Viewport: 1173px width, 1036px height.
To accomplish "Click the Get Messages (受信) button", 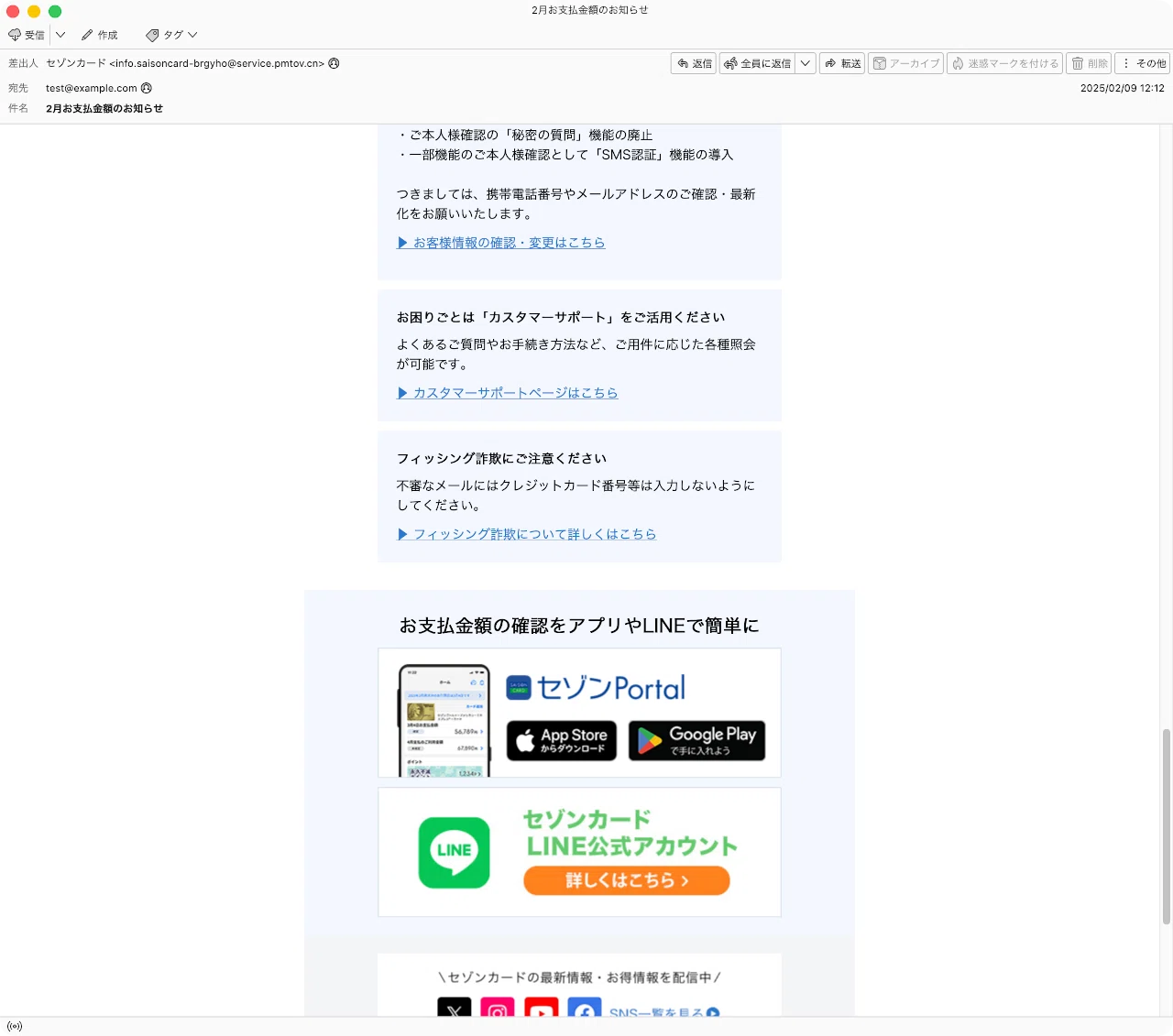I will tap(27, 35).
